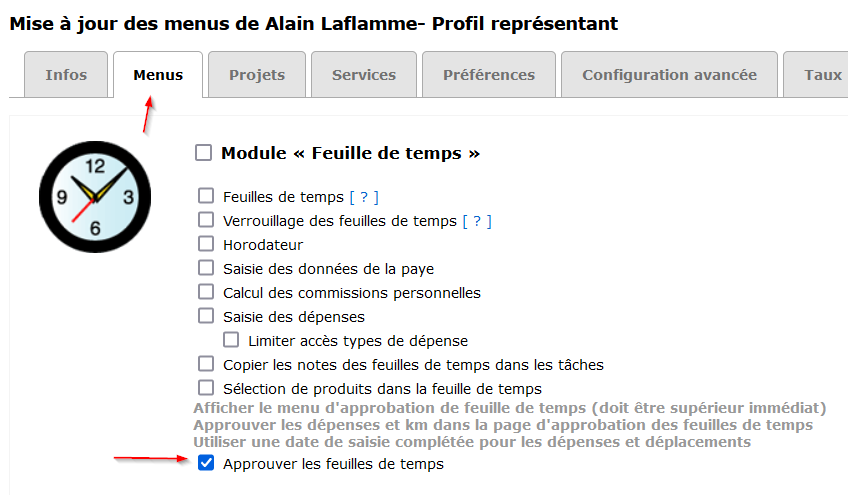Open the Configuration avancée tab

pyautogui.click(x=670, y=75)
